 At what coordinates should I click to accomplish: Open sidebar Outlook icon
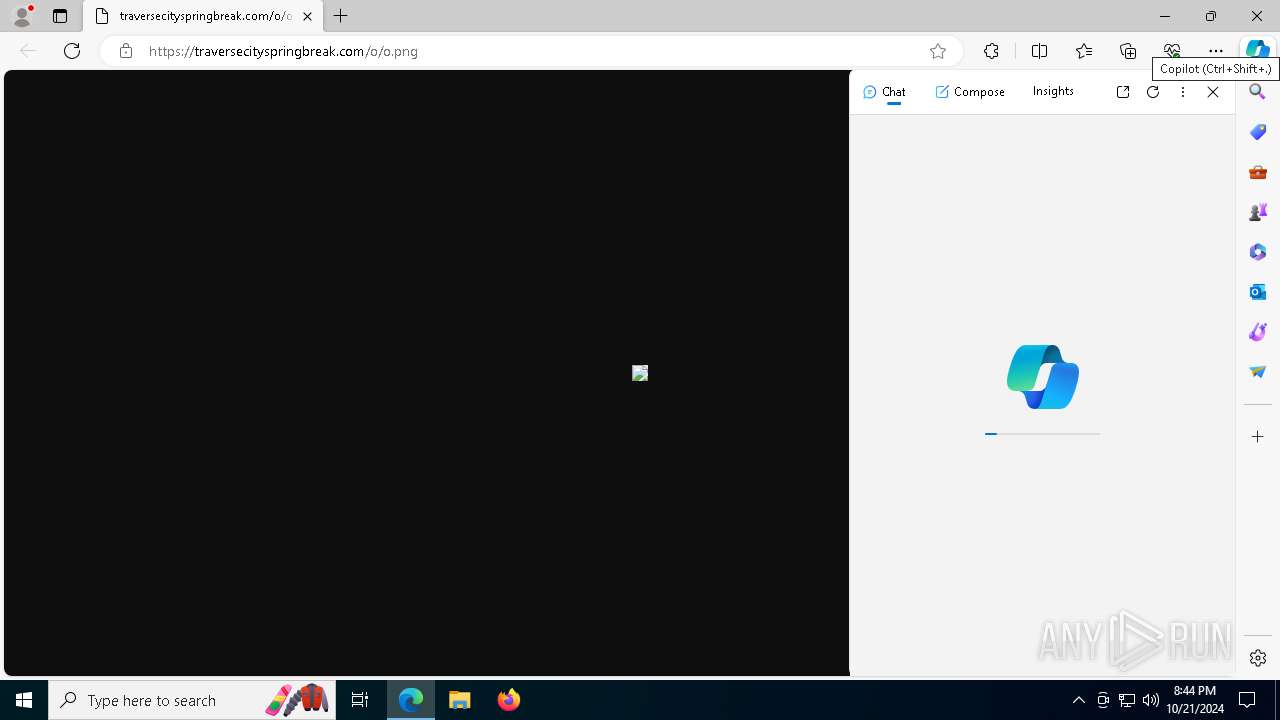point(1258,292)
